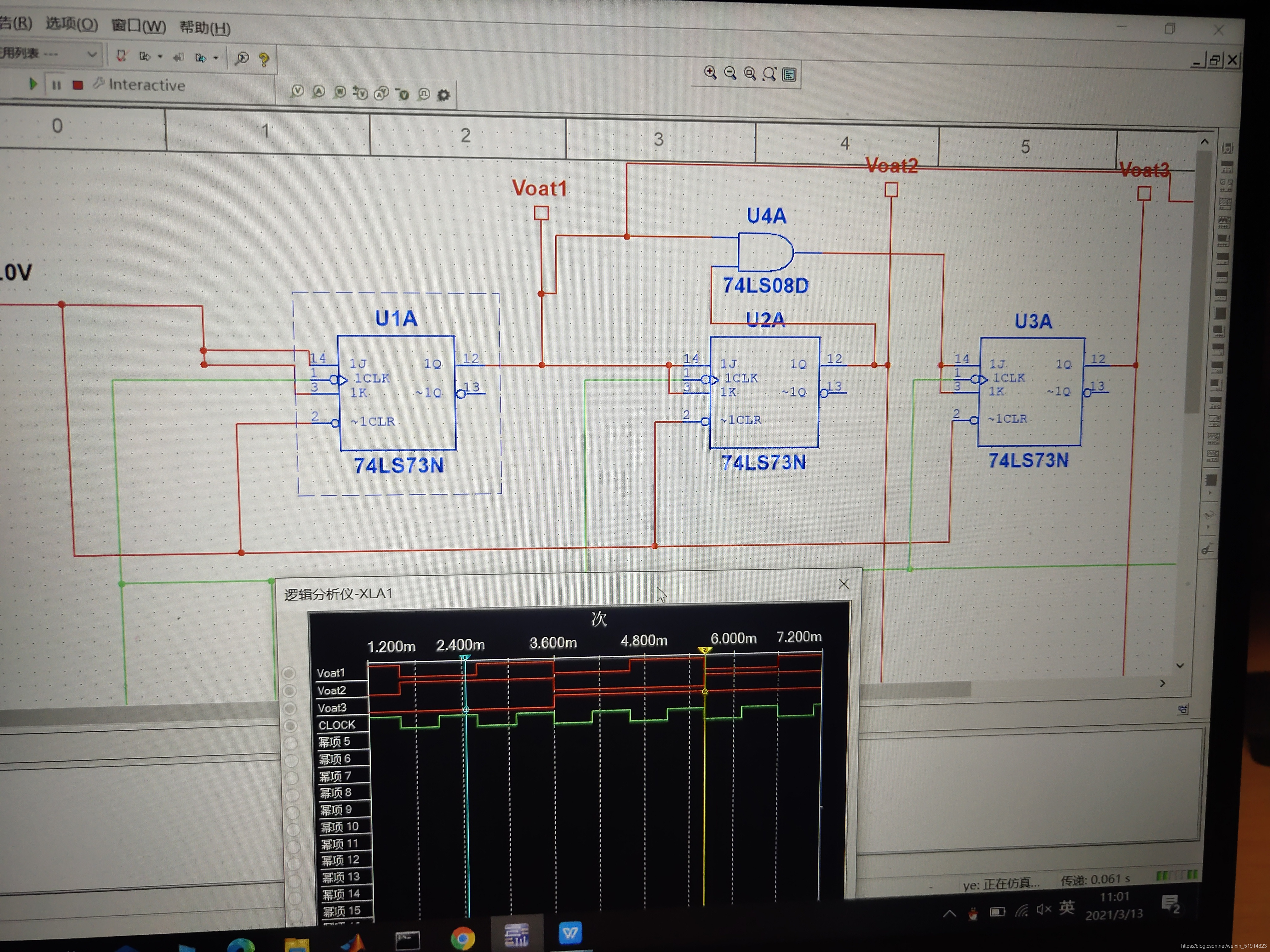Select the CLOCK channel radio button
This screenshot has height=952, width=1270.
[290, 726]
